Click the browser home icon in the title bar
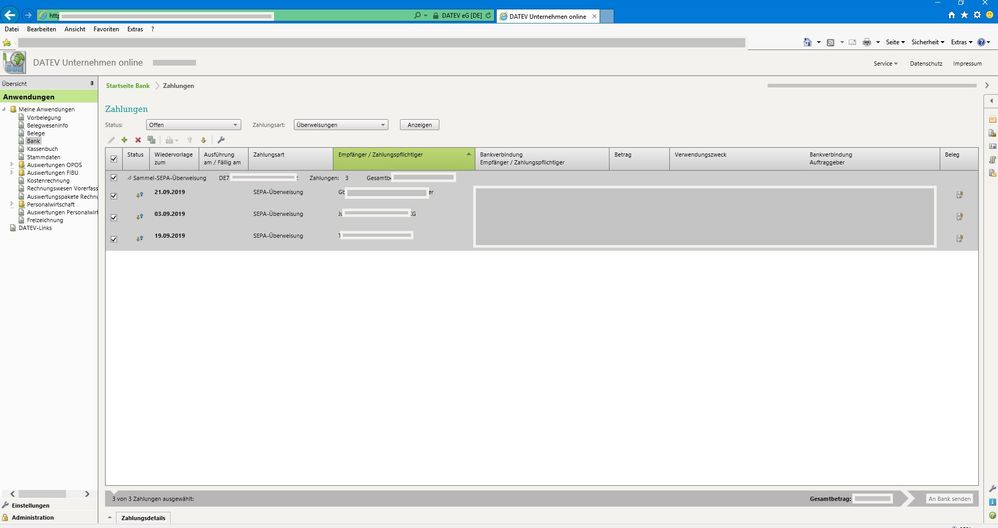The width and height of the screenshot is (998, 528). pyautogui.click(x=952, y=15)
